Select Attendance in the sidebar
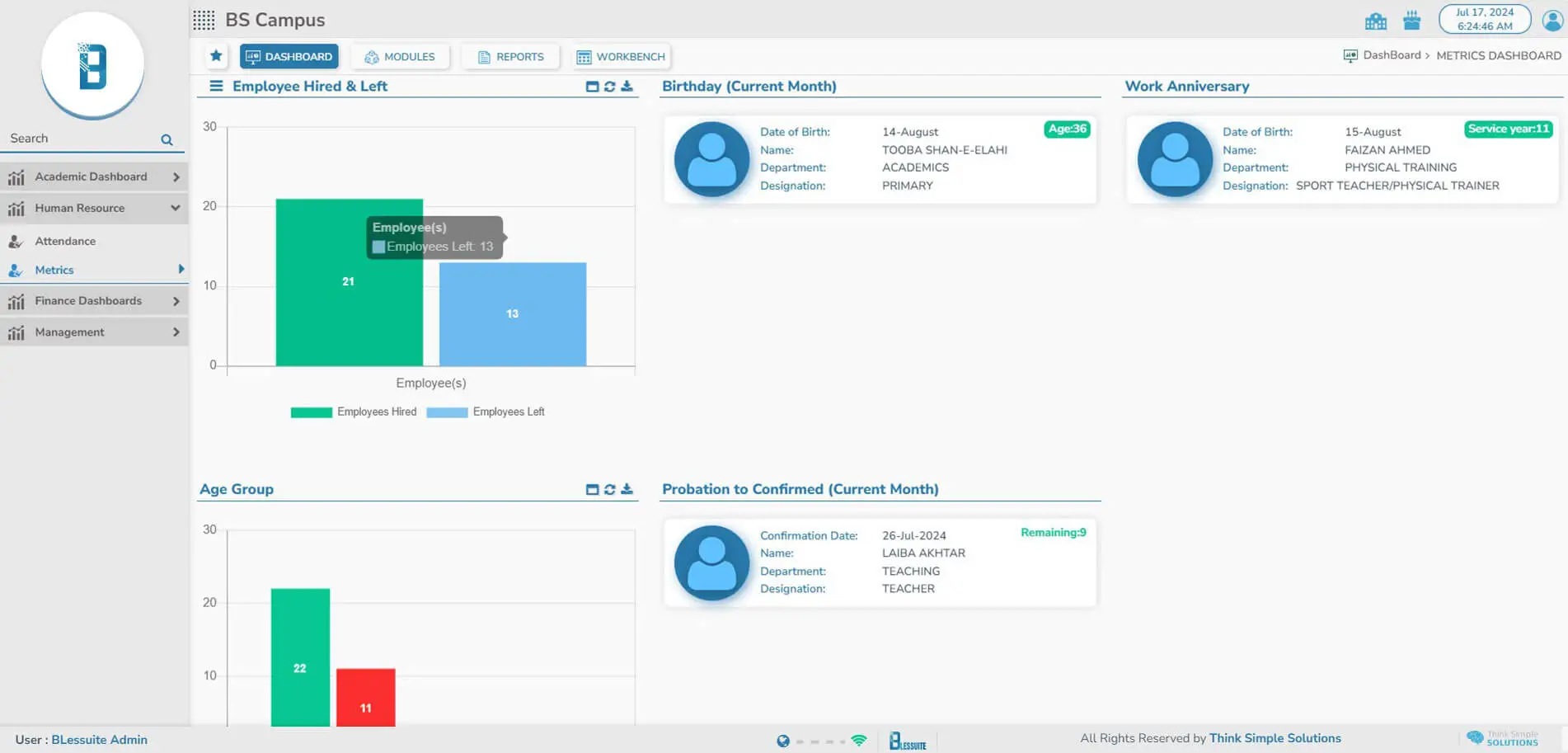The image size is (1568, 753). [x=65, y=241]
